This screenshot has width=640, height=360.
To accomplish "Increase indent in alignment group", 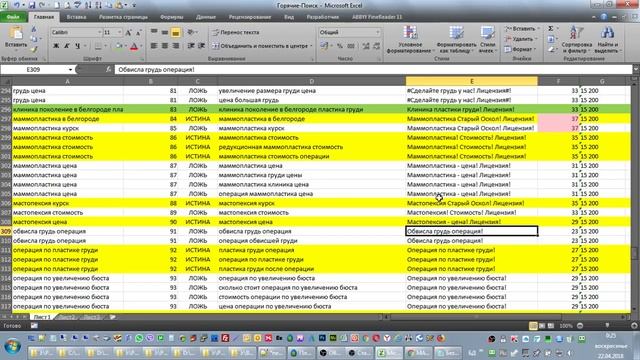I will tap(201, 46).
